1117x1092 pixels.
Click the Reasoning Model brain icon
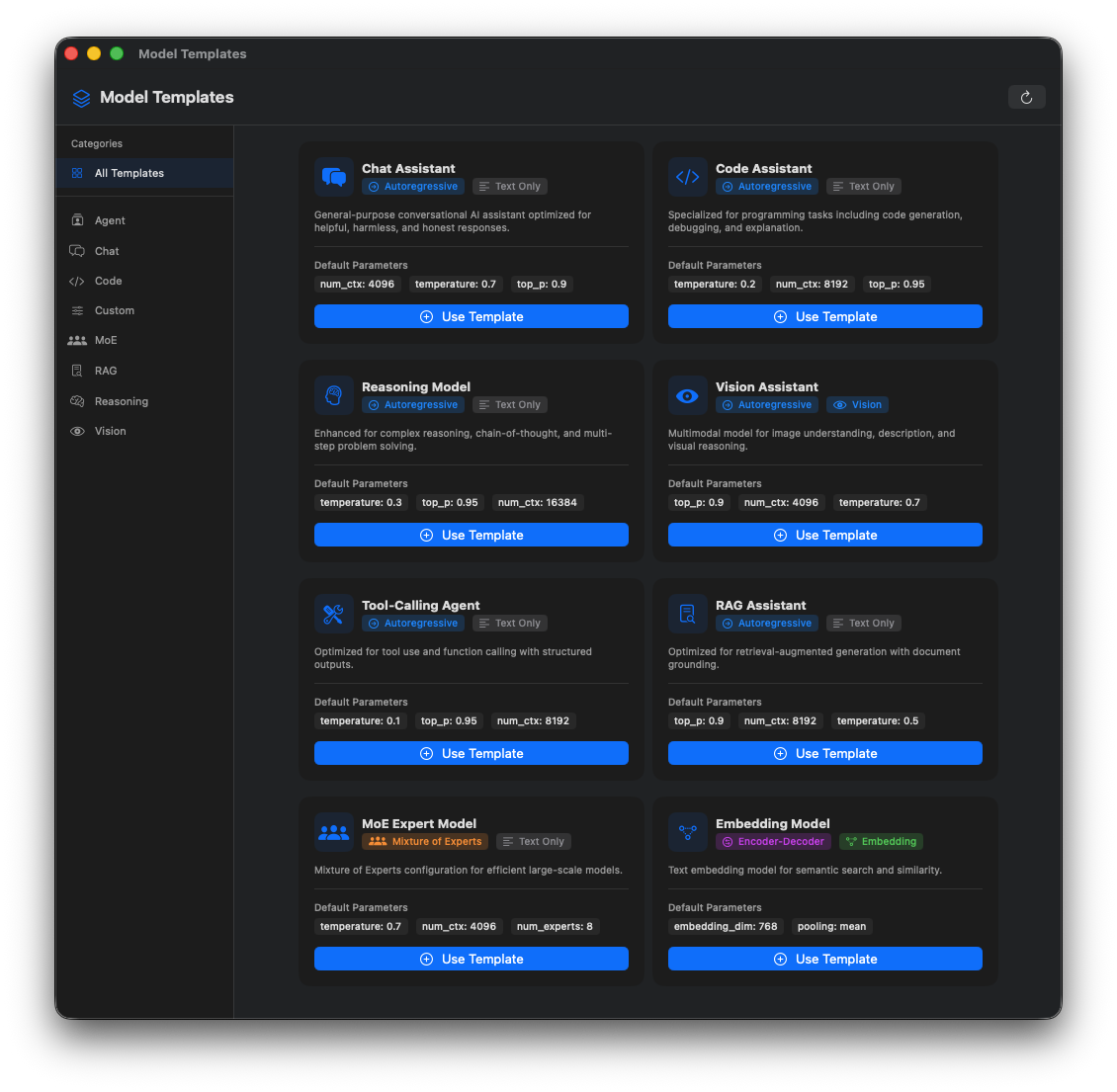(x=334, y=396)
